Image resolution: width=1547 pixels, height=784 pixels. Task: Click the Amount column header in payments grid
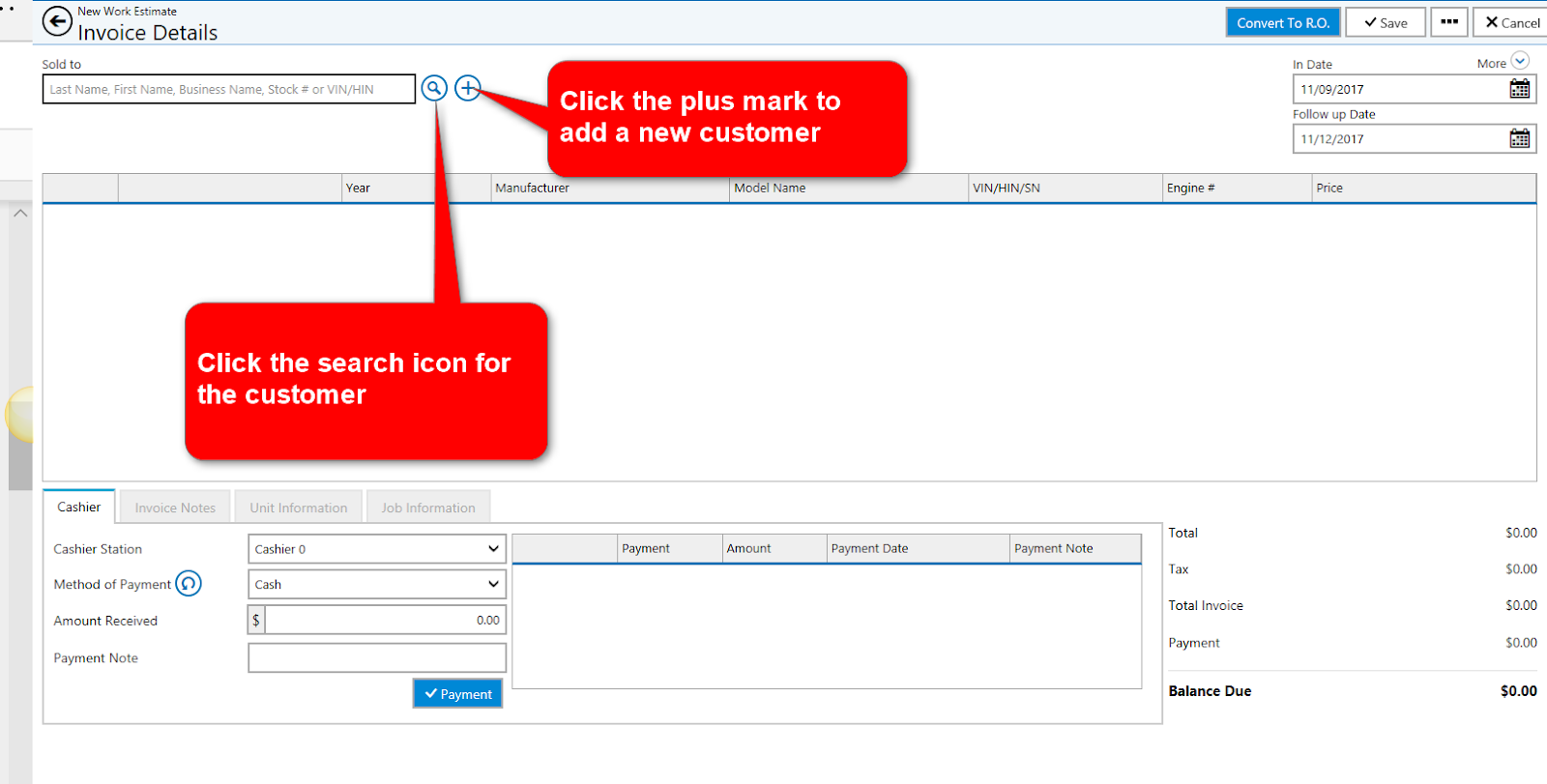pyautogui.click(x=774, y=548)
